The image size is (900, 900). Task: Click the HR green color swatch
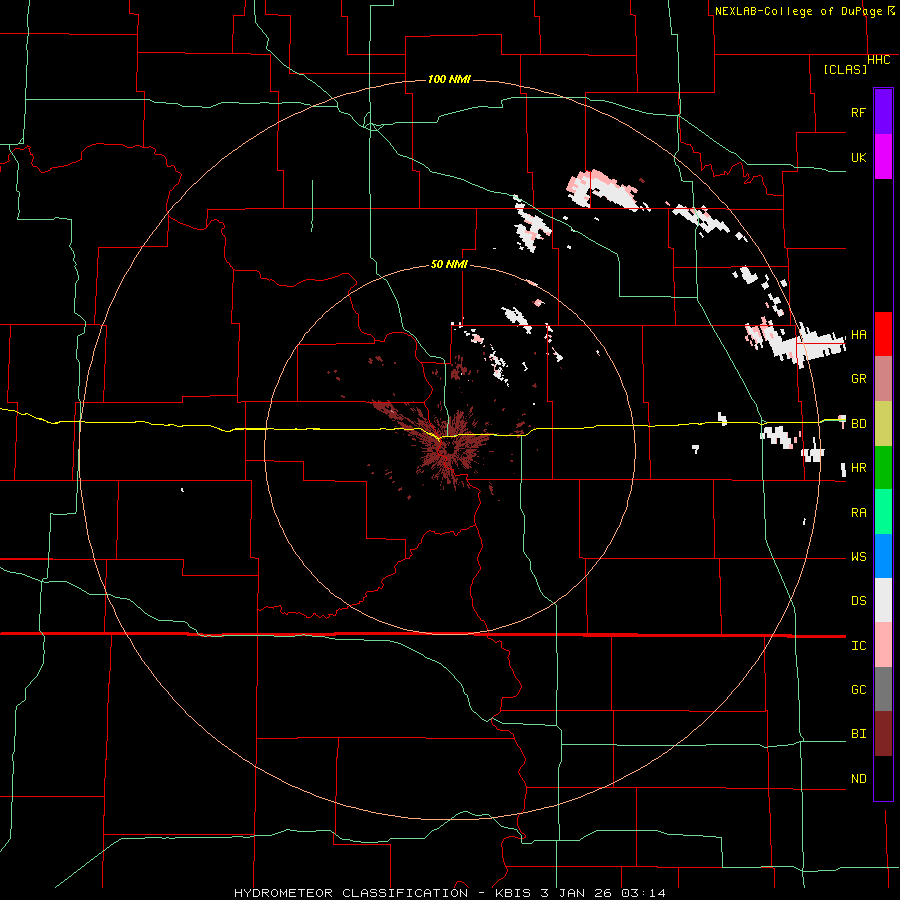(883, 468)
